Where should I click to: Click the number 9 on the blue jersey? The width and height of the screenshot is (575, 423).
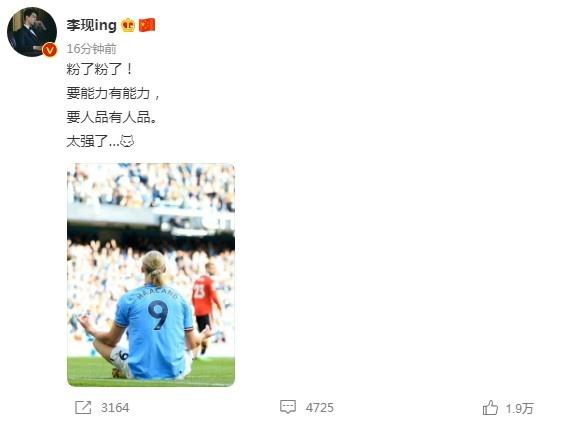(x=158, y=315)
